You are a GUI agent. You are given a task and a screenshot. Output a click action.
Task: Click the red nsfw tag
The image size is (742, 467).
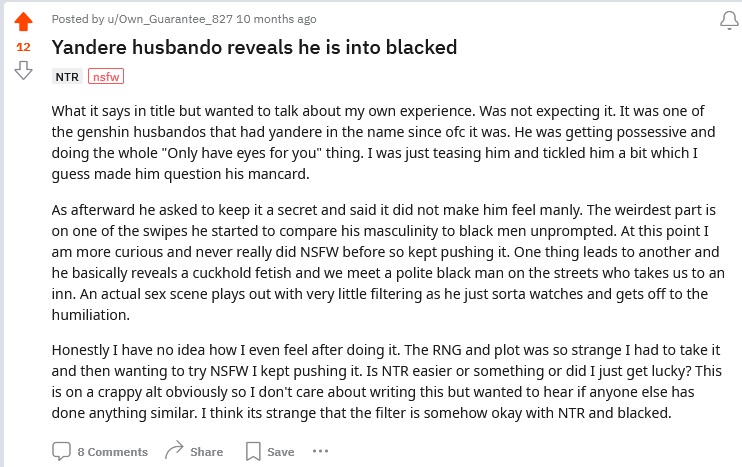point(105,76)
